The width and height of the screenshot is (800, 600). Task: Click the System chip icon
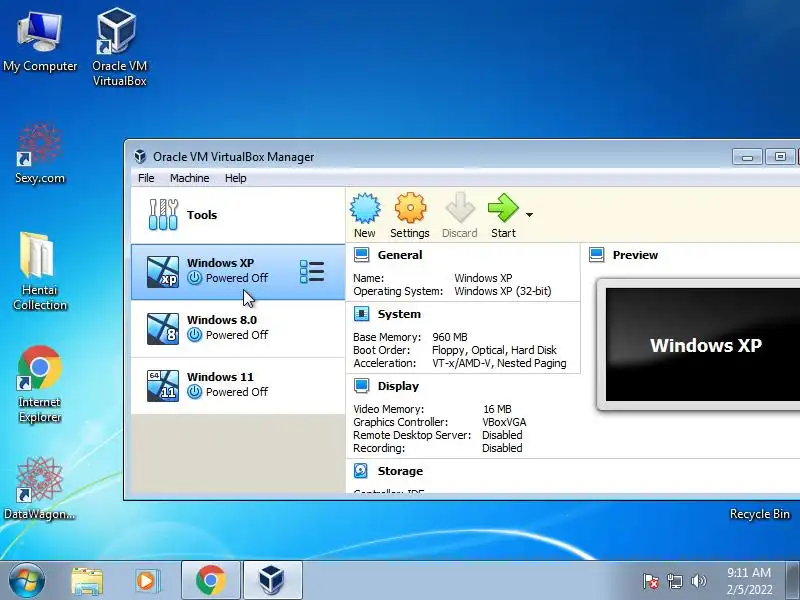tap(362, 314)
